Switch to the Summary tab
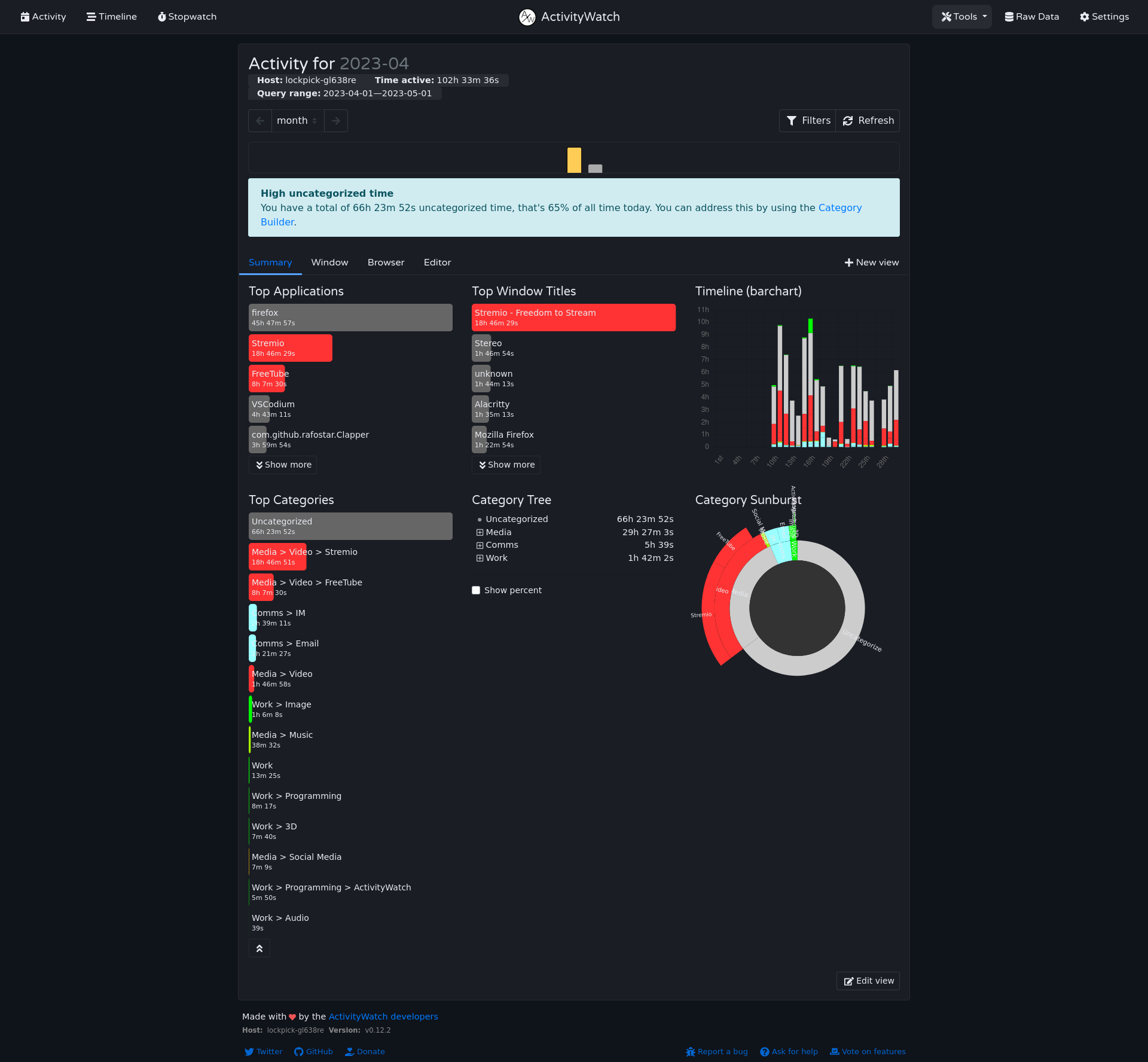The image size is (1148, 1062). tap(270, 263)
